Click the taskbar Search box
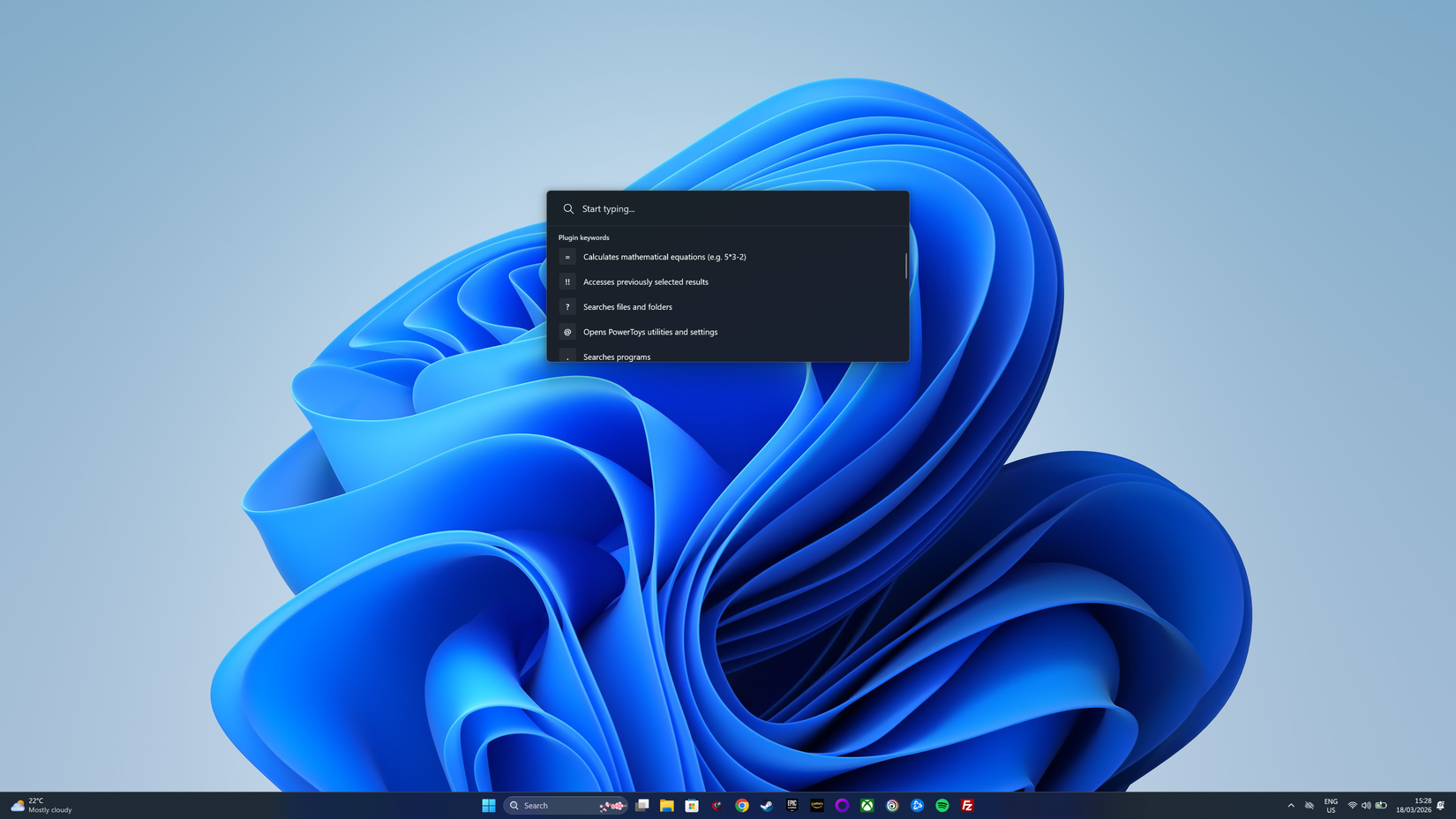 [x=566, y=805]
